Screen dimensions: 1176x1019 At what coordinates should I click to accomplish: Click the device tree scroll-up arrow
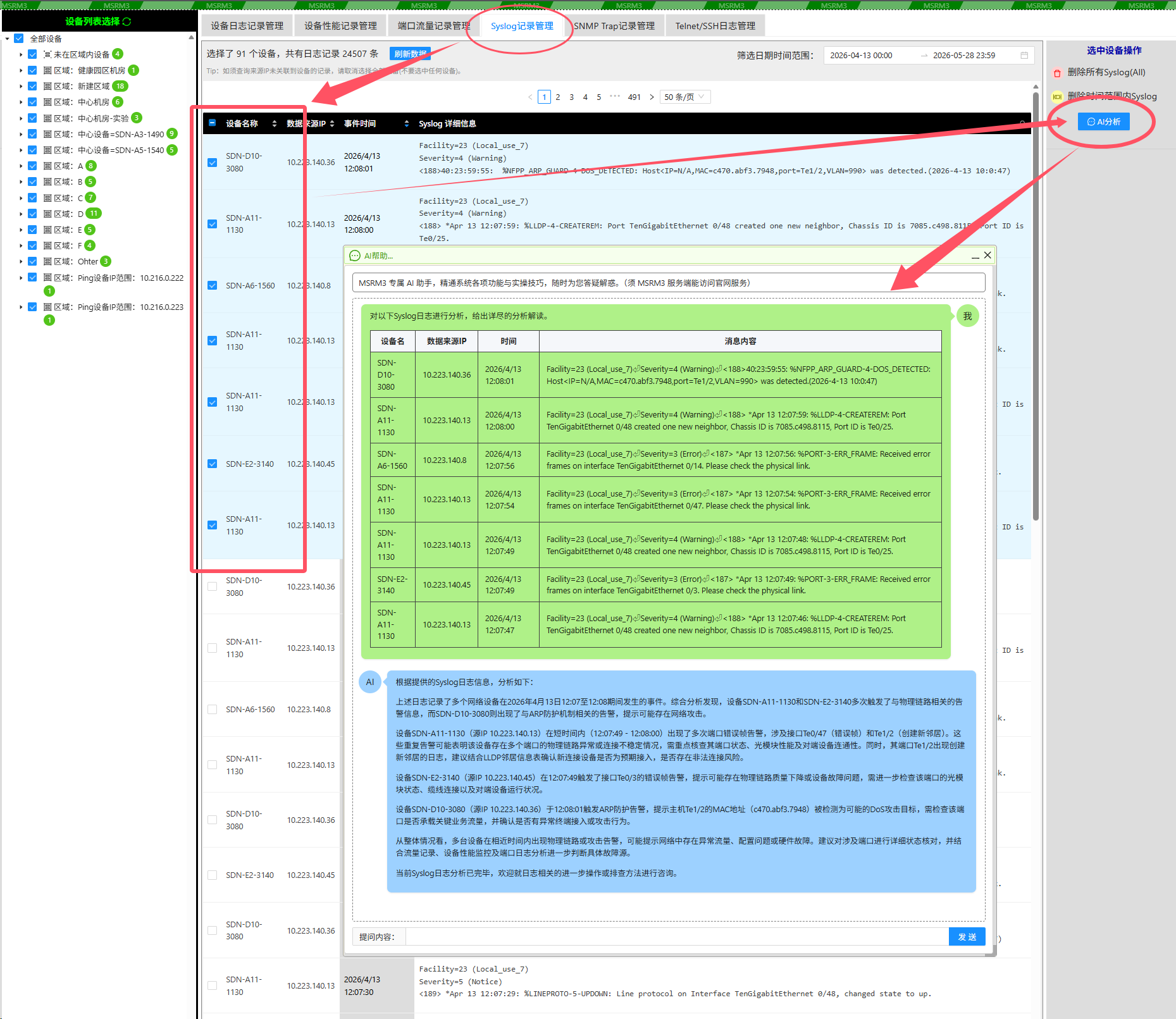191,38
